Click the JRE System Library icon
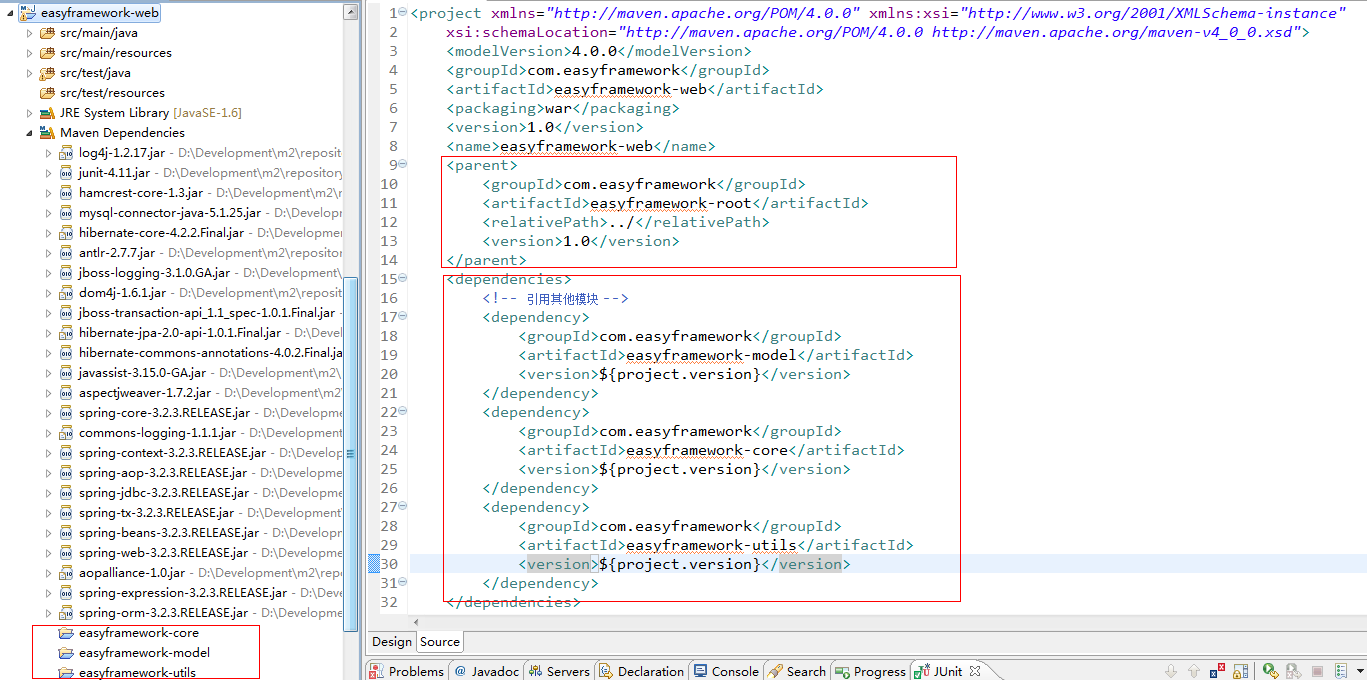Viewport: 1367px width, 680px height. [47, 113]
